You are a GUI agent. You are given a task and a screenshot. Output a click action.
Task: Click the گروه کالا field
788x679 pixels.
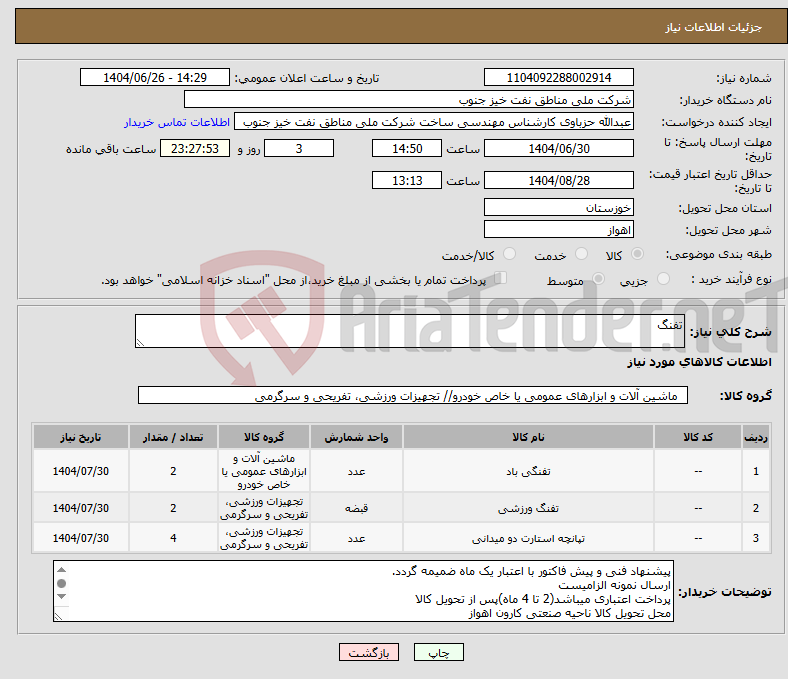point(413,396)
